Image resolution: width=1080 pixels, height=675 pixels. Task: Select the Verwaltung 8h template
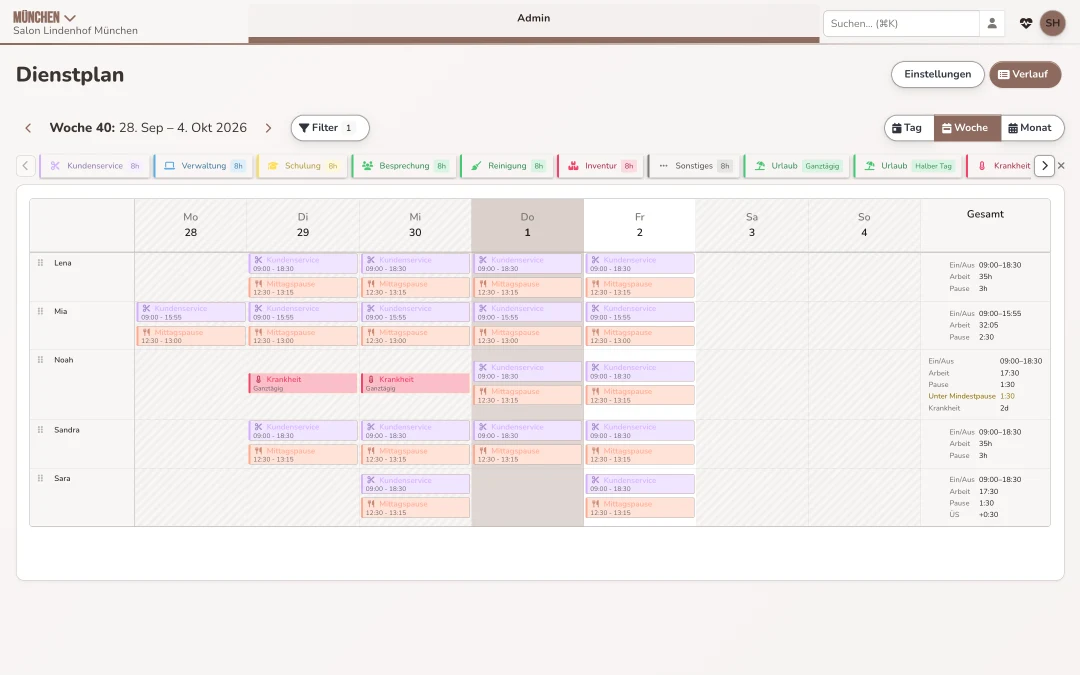[203, 166]
